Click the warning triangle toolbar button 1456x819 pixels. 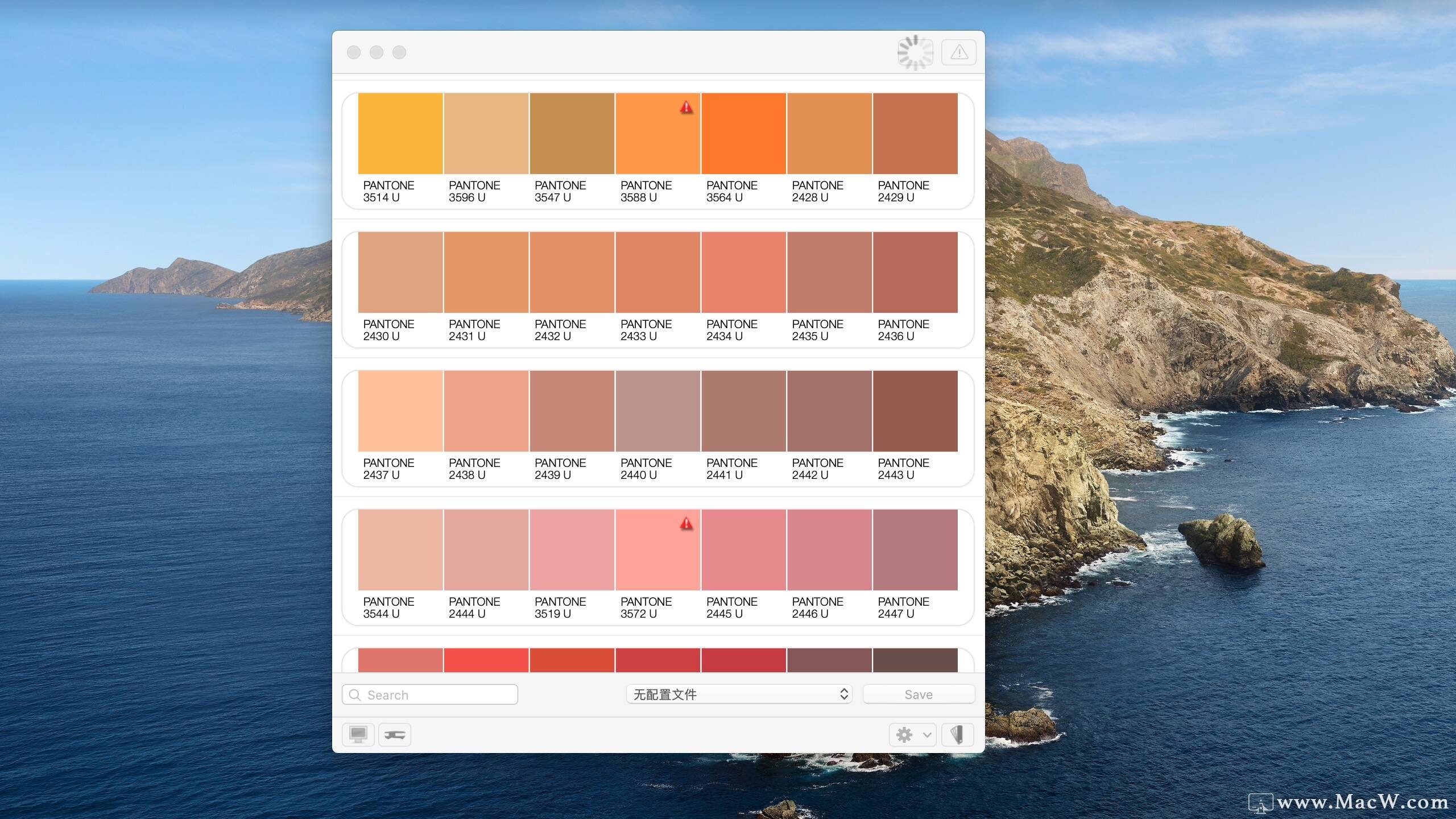[959, 52]
